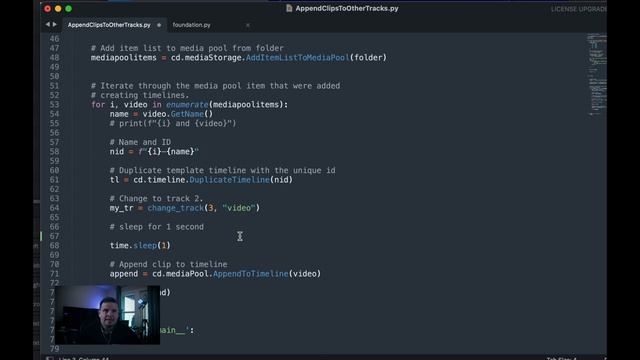Click file icon beside window title

point(289,8)
